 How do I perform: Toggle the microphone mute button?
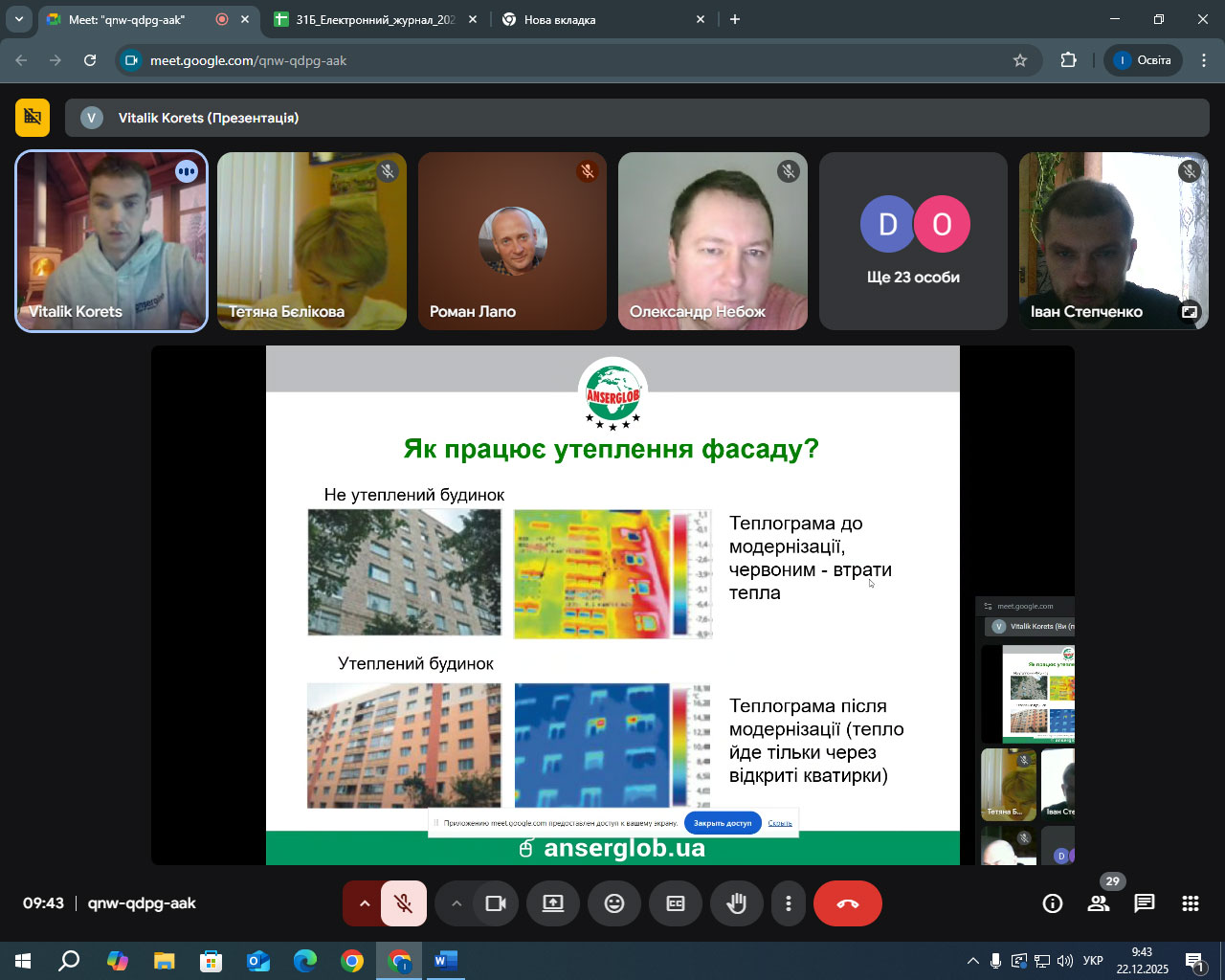click(x=404, y=903)
